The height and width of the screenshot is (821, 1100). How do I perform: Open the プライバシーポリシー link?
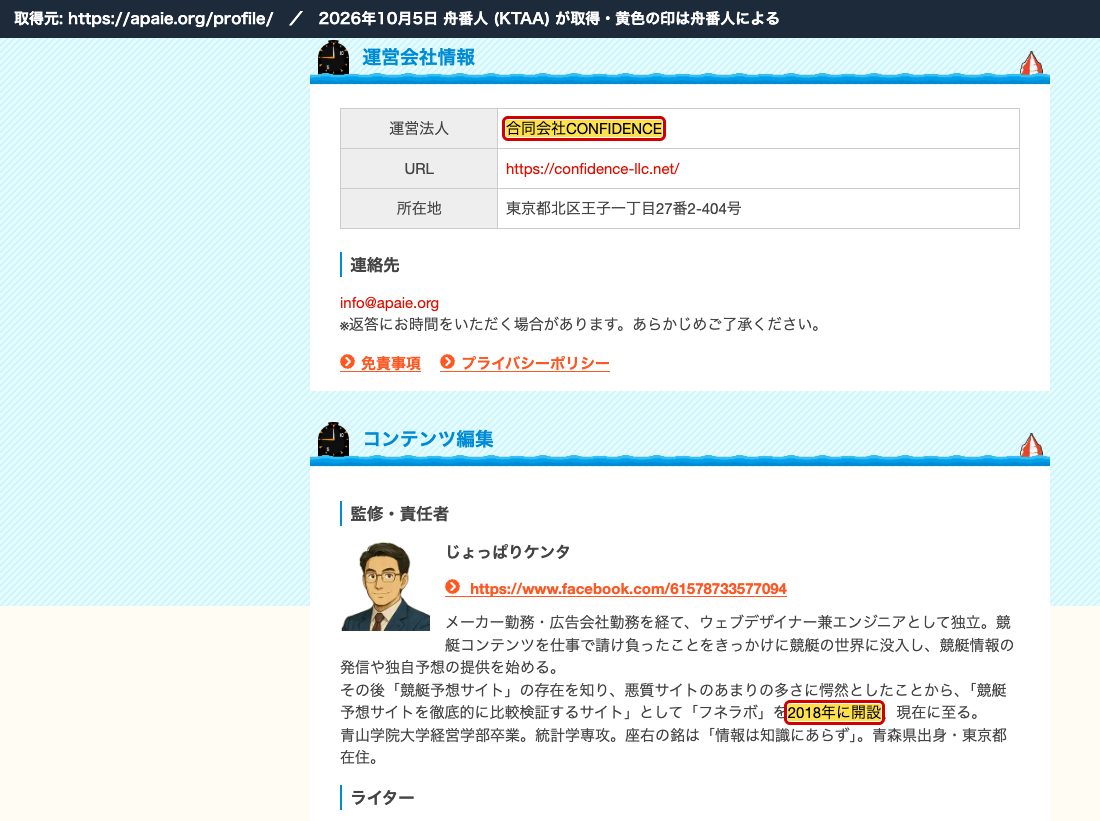tap(535, 363)
